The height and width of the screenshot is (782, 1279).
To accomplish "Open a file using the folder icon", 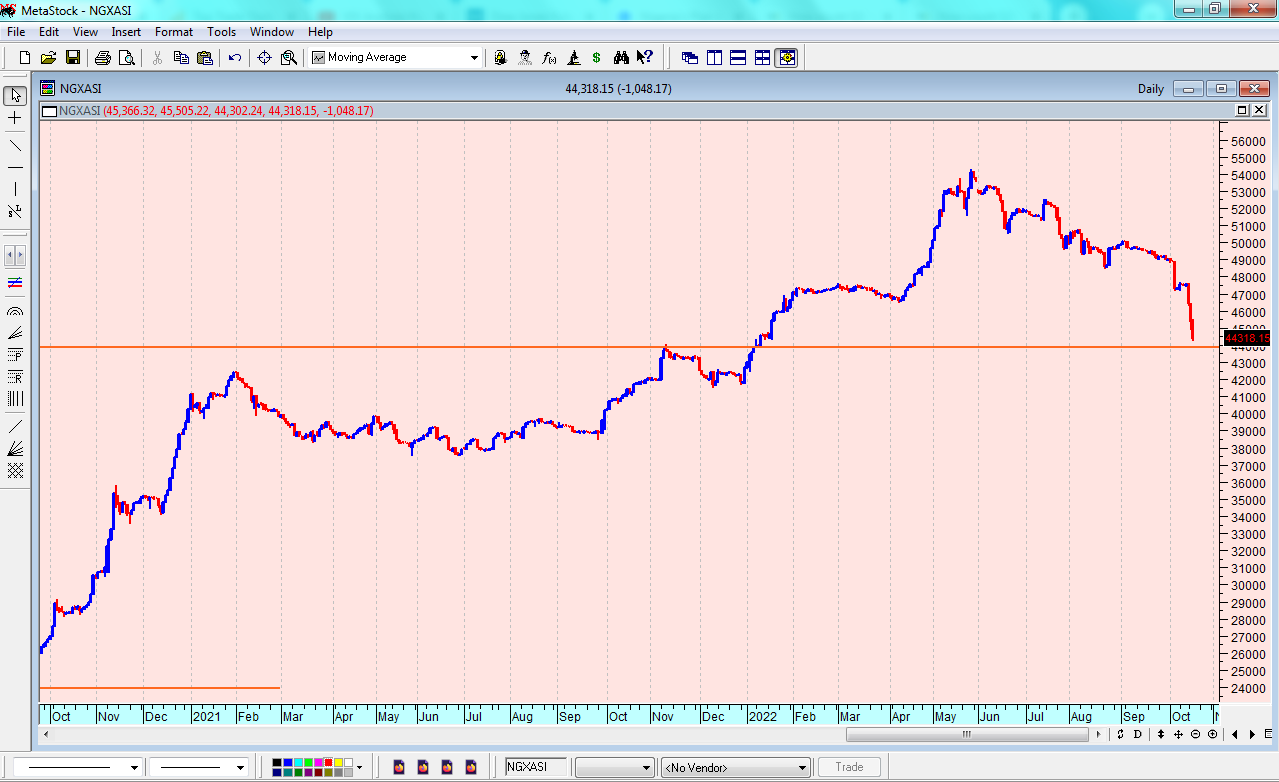I will coord(49,58).
